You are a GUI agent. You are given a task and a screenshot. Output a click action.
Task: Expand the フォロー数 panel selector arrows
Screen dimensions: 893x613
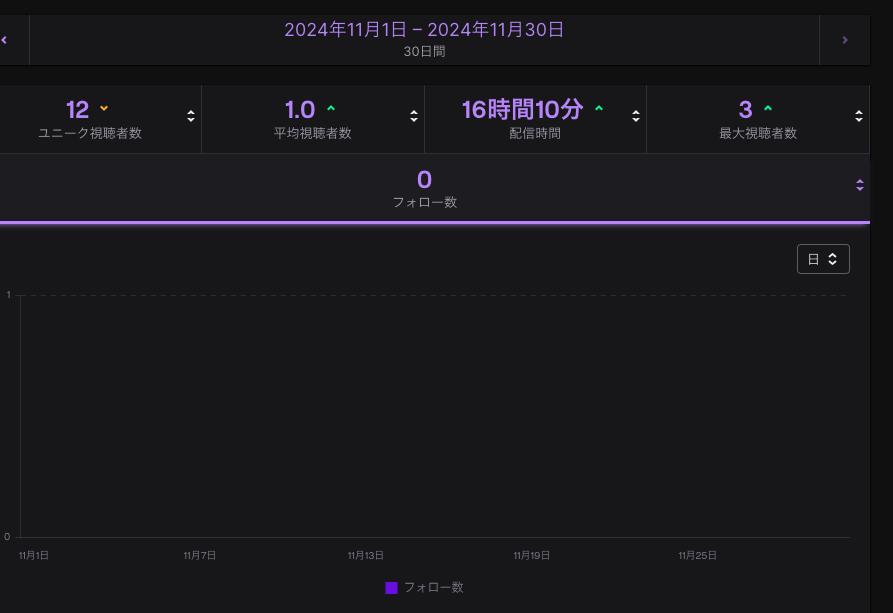(859, 184)
